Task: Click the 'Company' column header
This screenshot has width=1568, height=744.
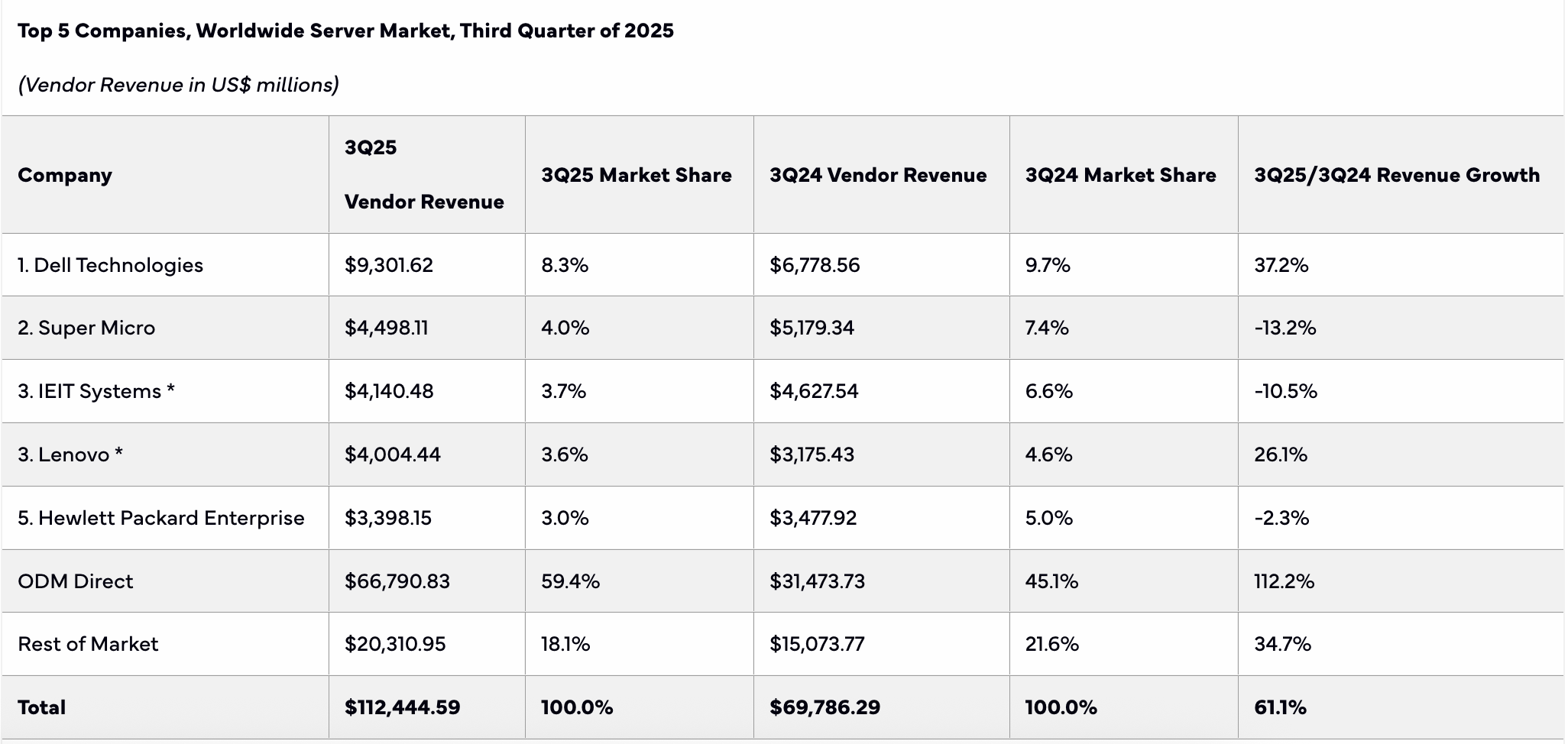Action: pyautogui.click(x=65, y=175)
